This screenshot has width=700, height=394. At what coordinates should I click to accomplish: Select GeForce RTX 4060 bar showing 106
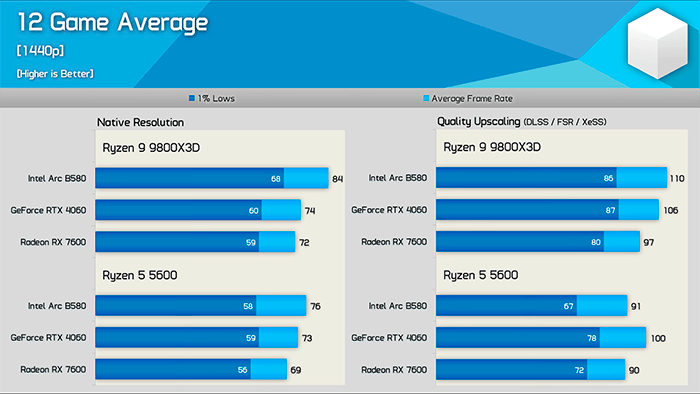pyautogui.click(x=547, y=210)
